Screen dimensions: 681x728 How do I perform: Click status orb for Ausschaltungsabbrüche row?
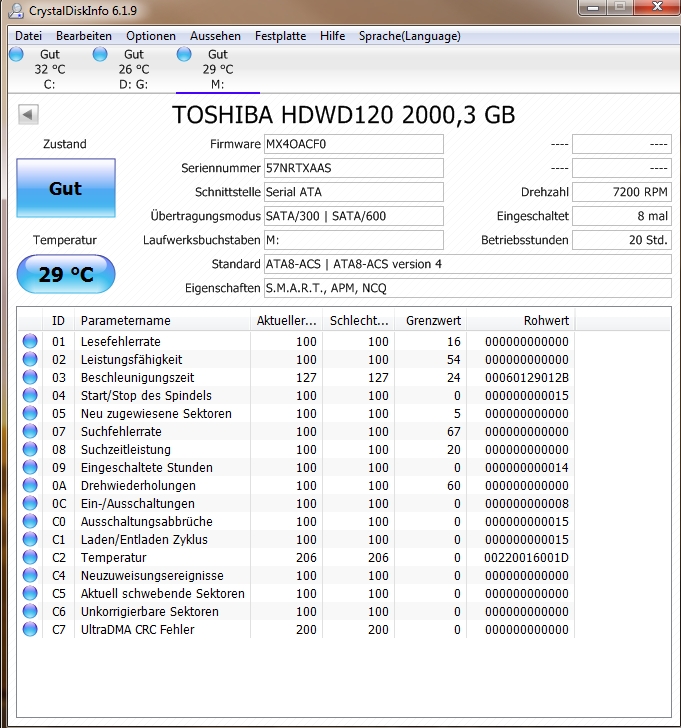point(30,521)
